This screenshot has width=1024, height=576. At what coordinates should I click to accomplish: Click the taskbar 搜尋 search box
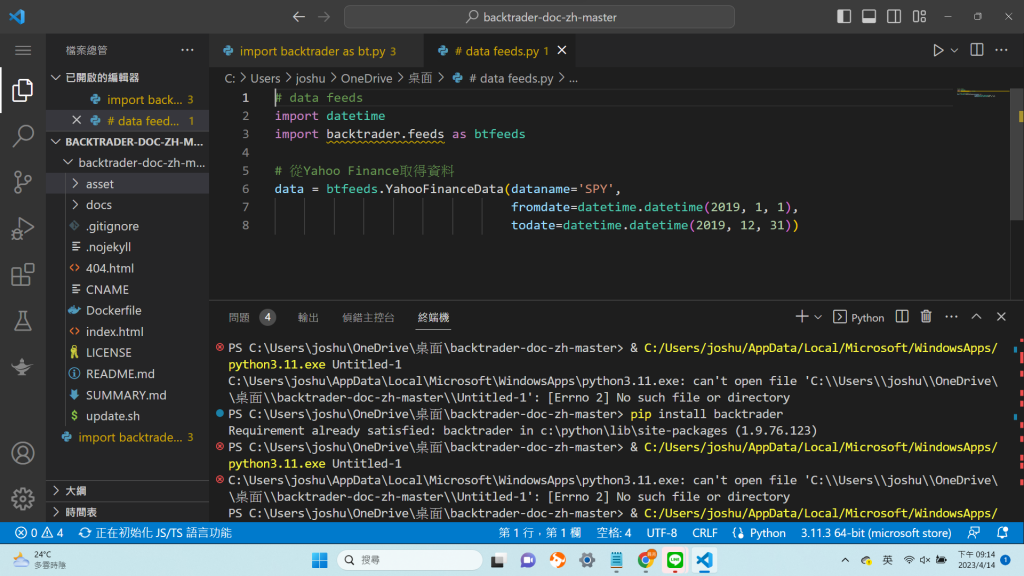(409, 560)
